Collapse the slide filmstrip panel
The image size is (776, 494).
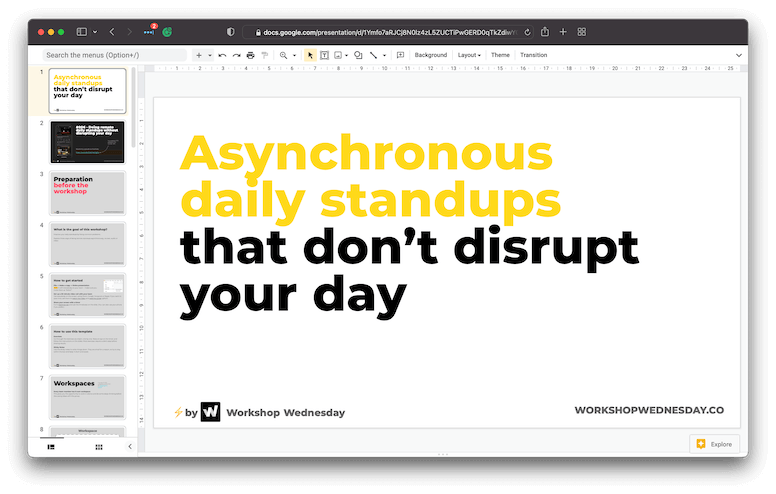129,447
